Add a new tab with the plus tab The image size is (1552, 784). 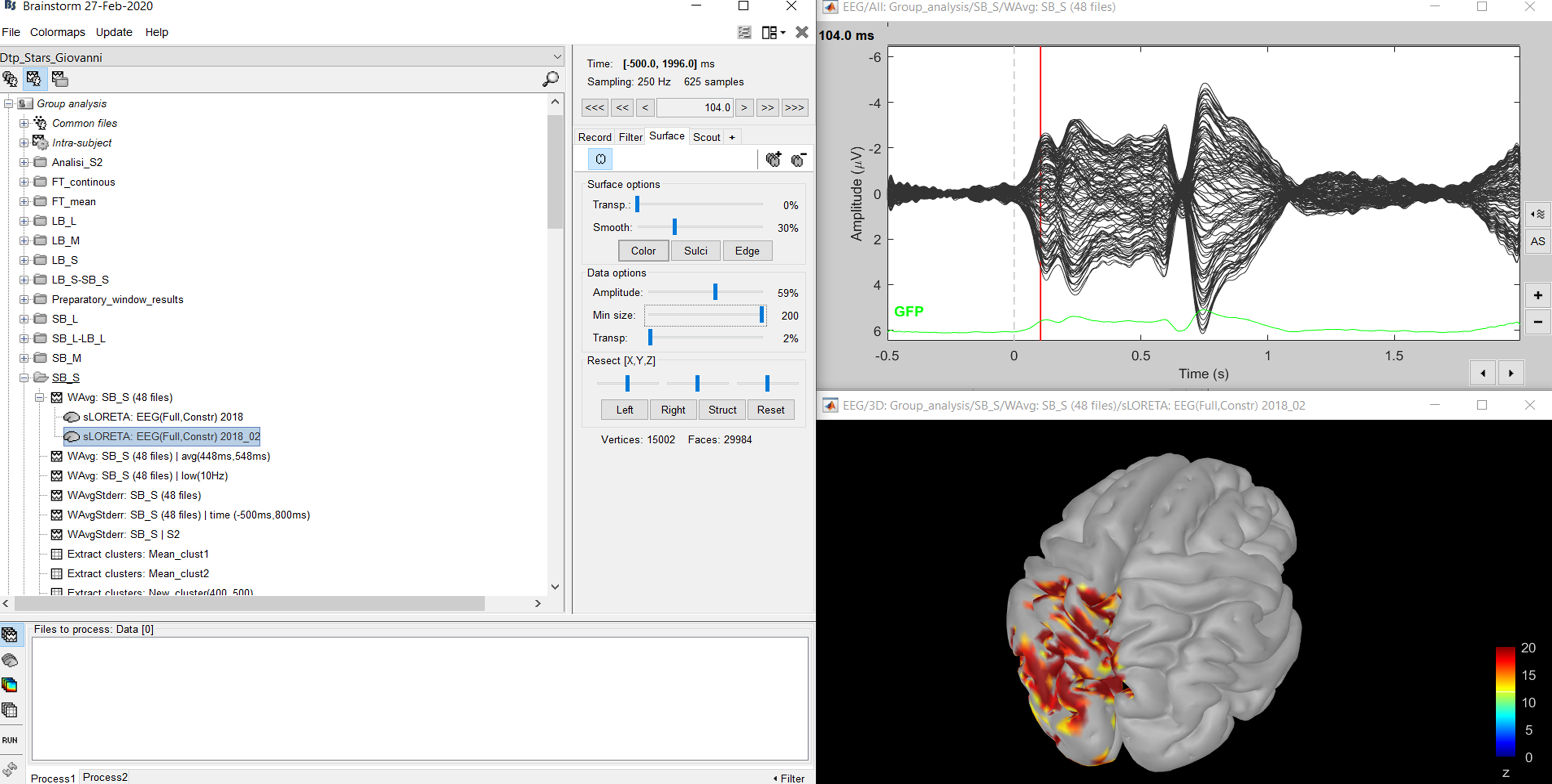(732, 137)
